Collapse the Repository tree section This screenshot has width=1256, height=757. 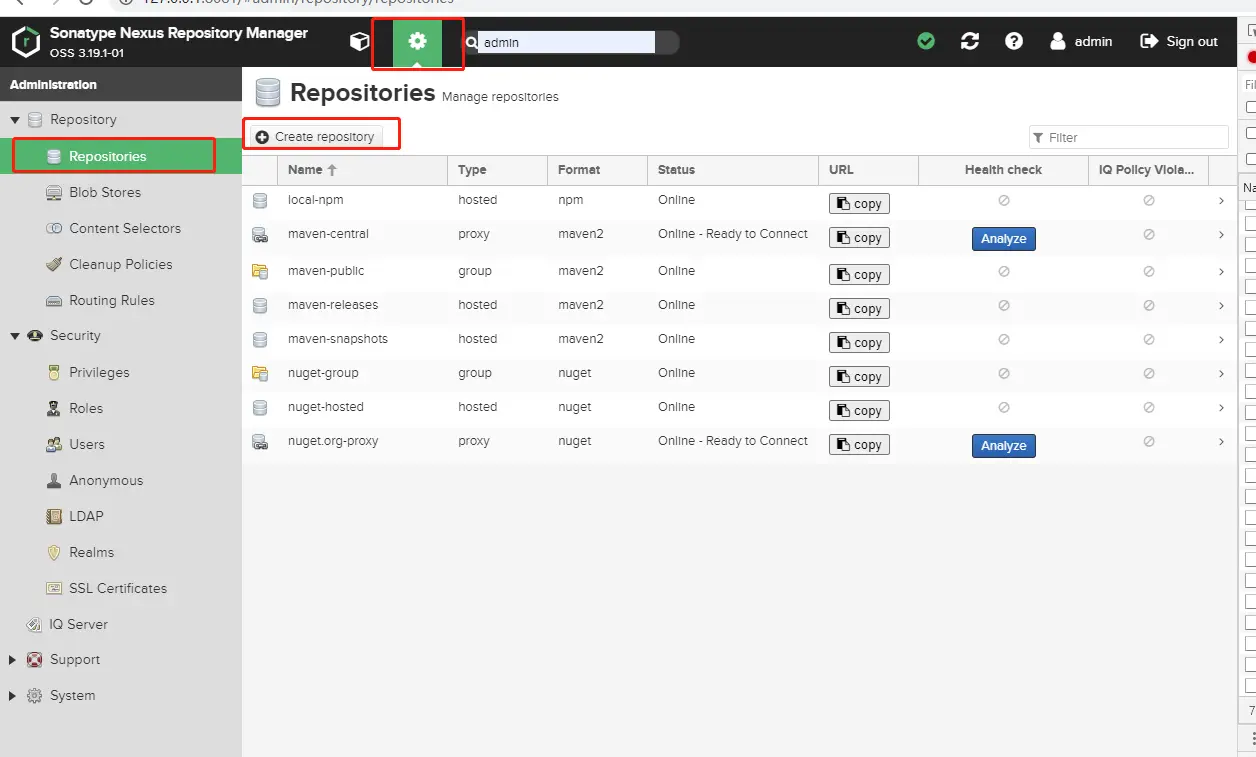click(x=15, y=120)
